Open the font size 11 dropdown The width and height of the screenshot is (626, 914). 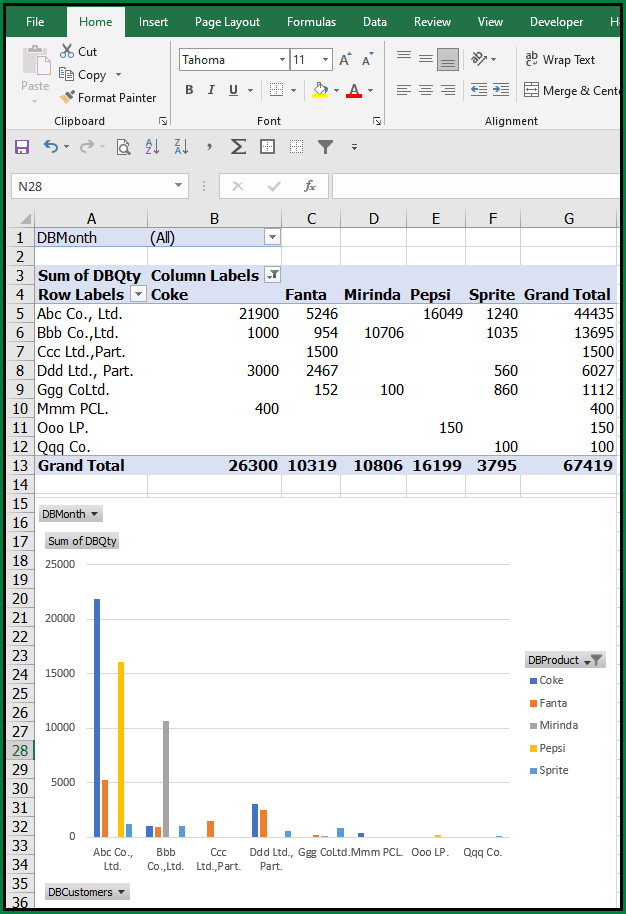(x=325, y=59)
